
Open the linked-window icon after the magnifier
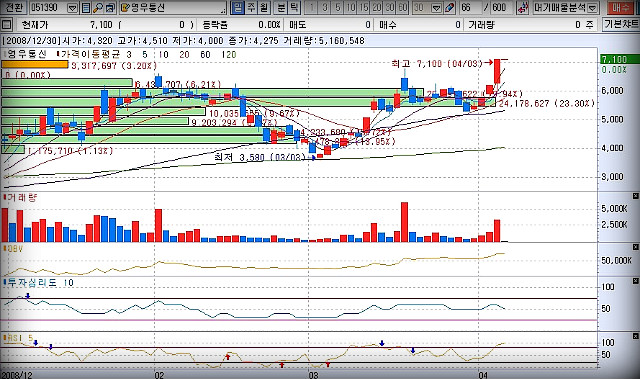[110, 8]
